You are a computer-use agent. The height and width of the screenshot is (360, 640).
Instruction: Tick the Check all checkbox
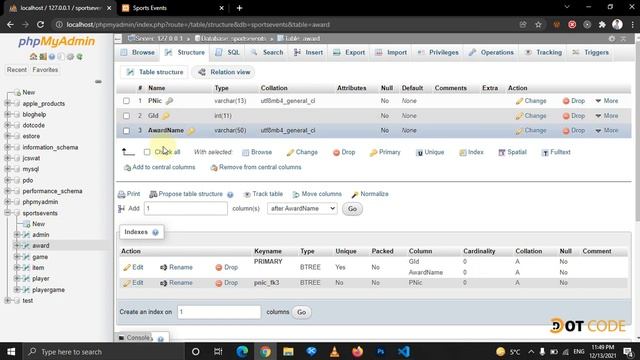pyautogui.click(x=147, y=152)
